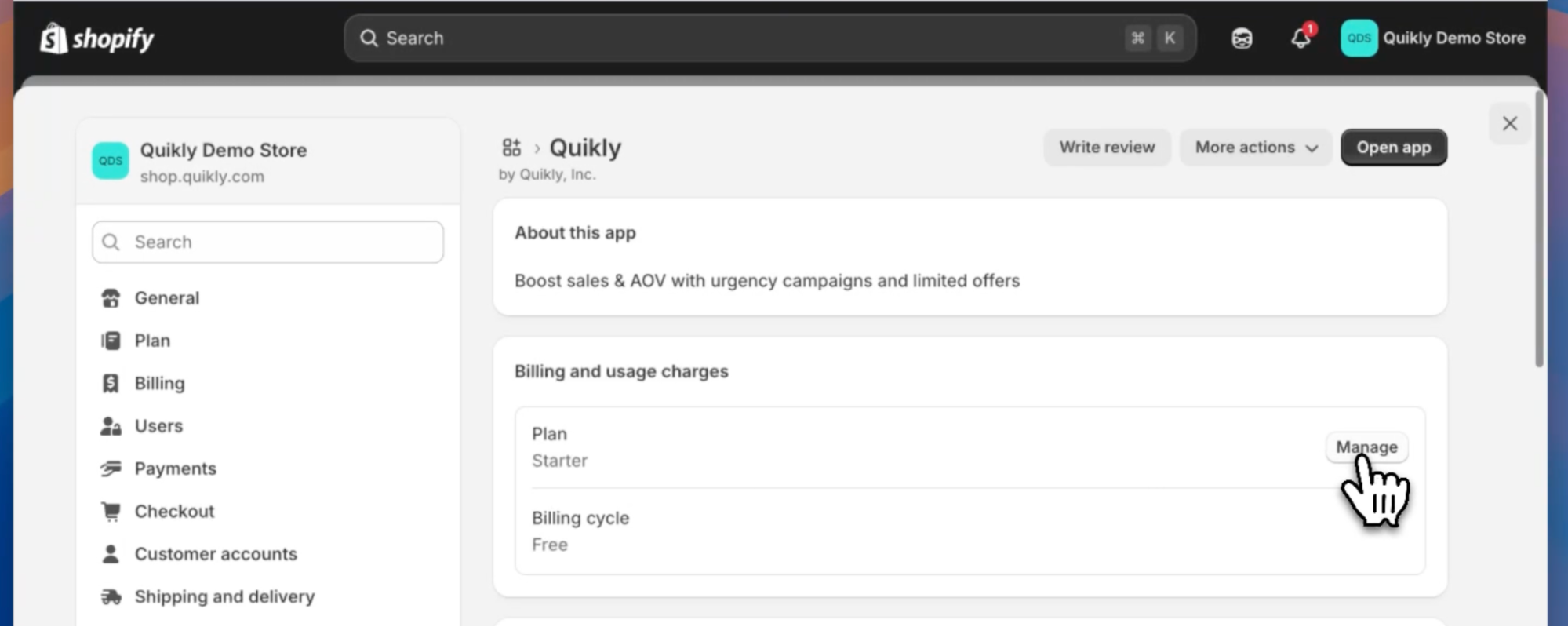Viewport: 1568px width, 627px height.
Task: Focus the settings sidebar Search field
Action: tap(267, 242)
